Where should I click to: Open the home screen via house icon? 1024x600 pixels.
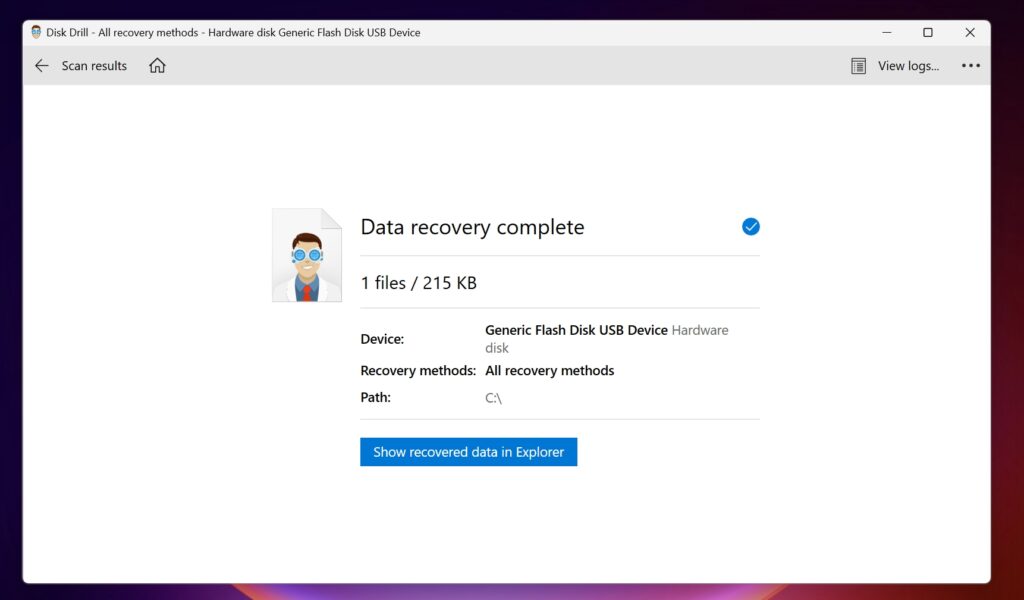(156, 65)
